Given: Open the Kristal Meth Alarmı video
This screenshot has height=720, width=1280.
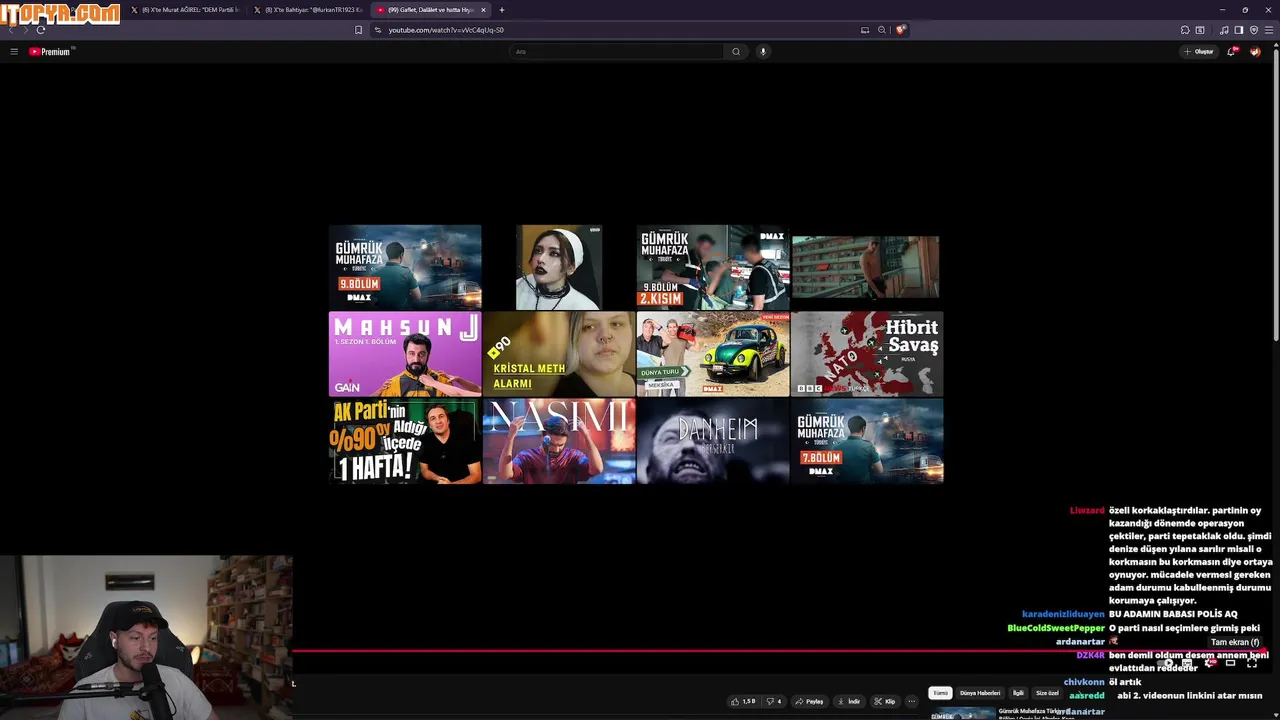Looking at the screenshot, I should click(x=559, y=354).
